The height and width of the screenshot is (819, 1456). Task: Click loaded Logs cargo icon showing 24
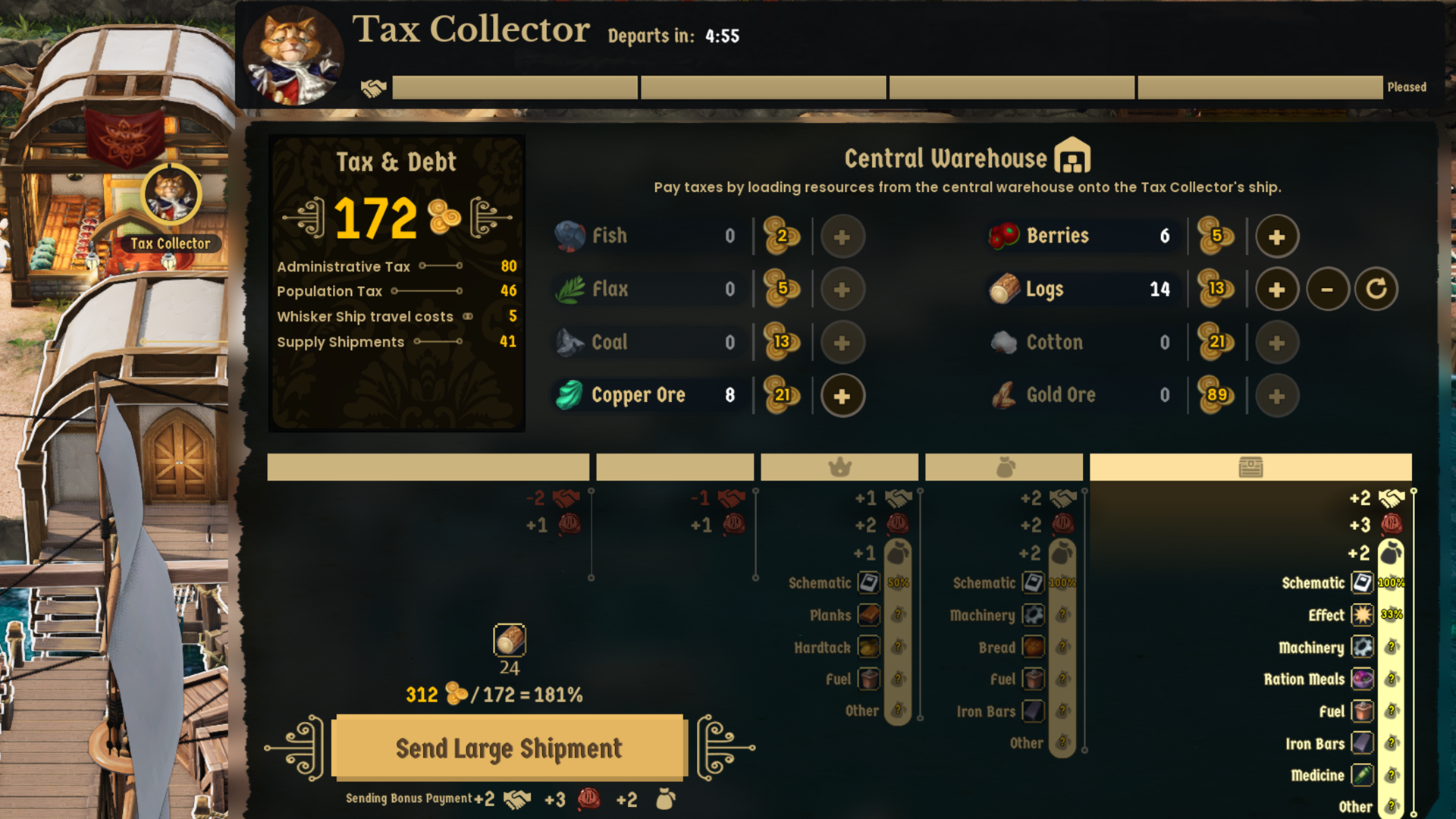[510, 640]
